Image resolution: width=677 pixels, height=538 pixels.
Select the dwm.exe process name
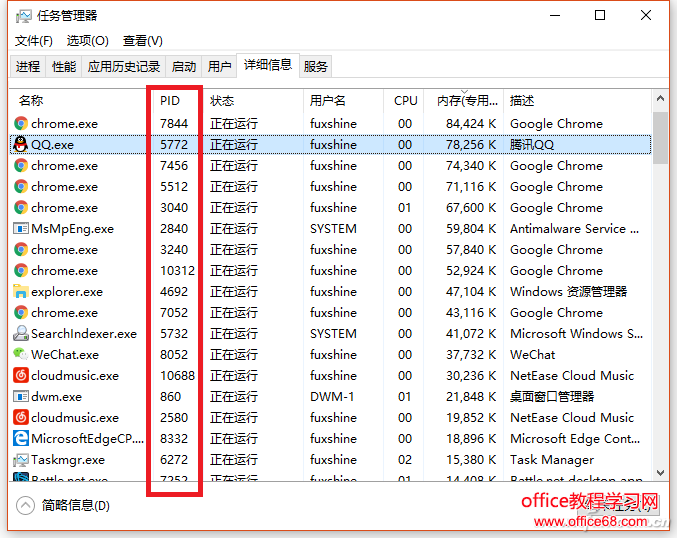(x=57, y=396)
